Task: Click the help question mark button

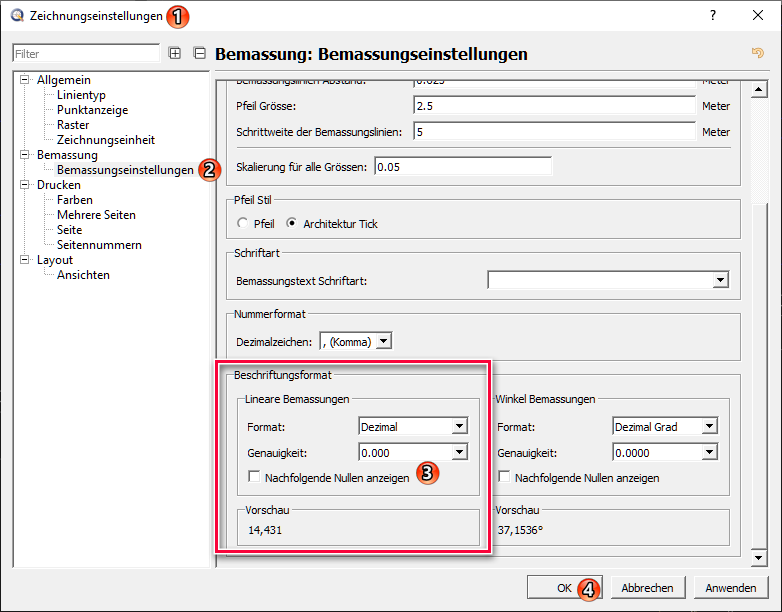Action: (x=712, y=16)
